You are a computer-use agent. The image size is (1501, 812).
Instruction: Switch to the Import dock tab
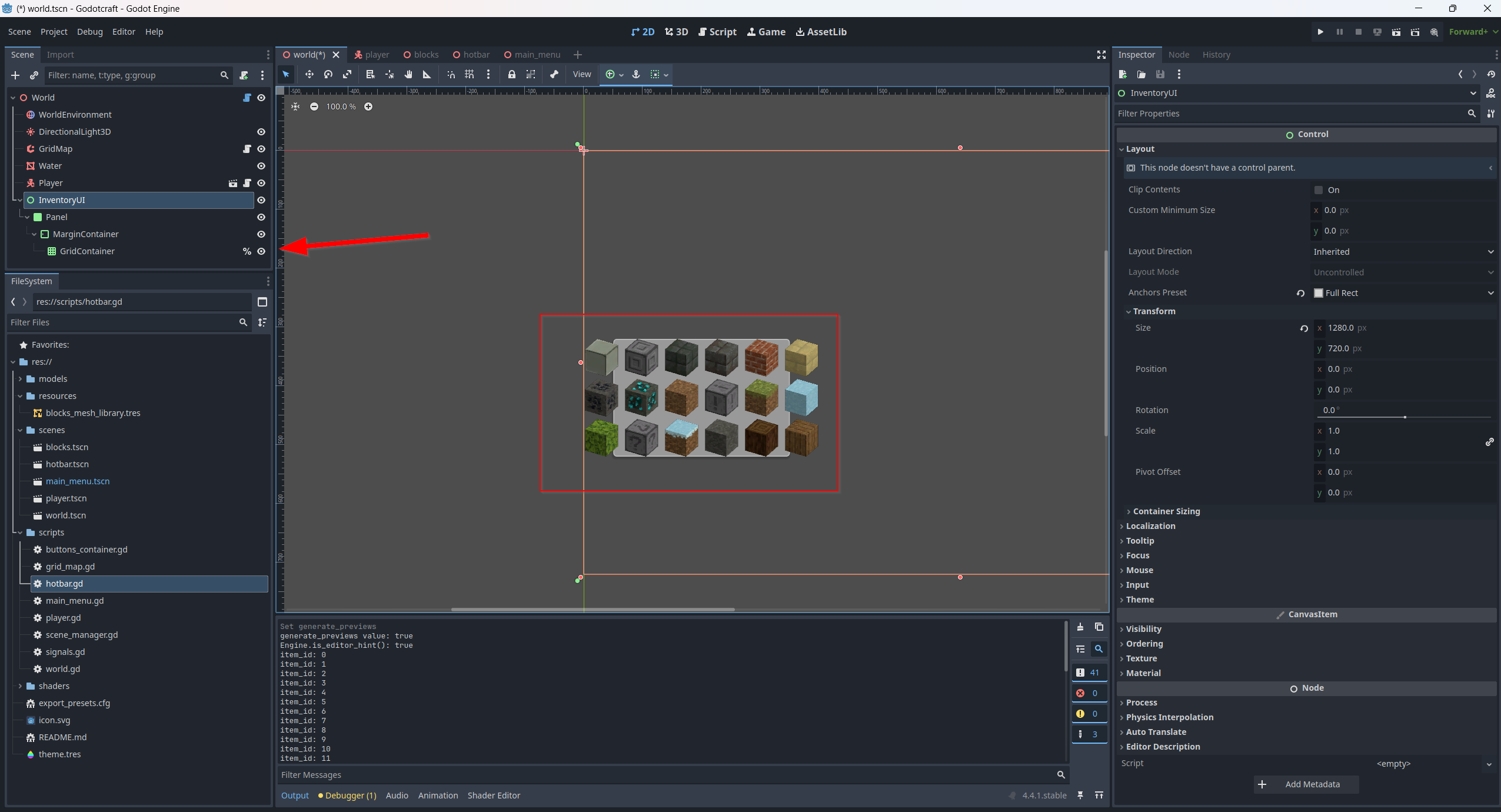click(x=61, y=55)
